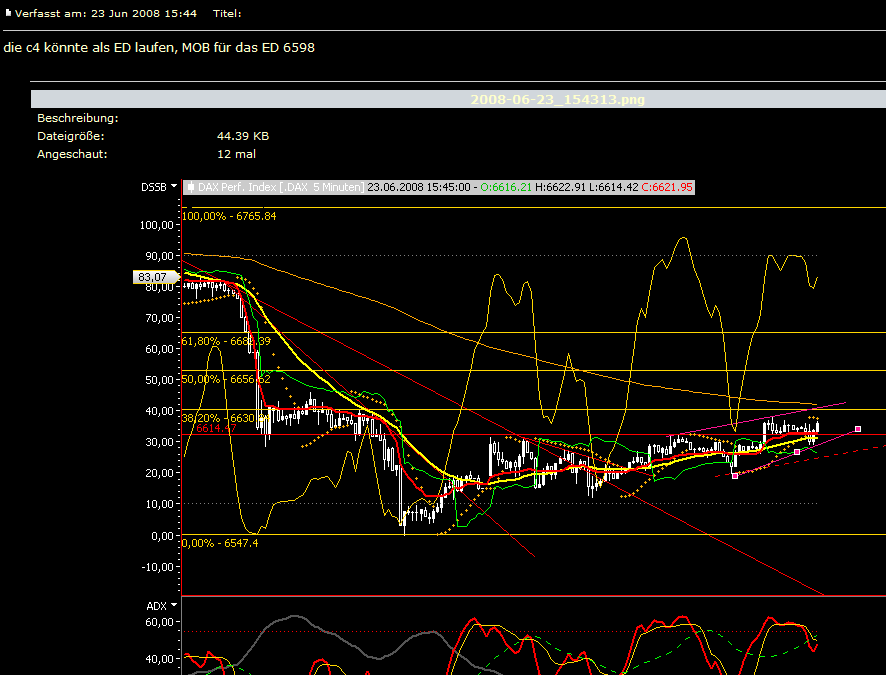This screenshot has width=886, height=675.
Task: Click the Fibonacci label '0,00% - 6547.4'
Action: click(x=220, y=543)
